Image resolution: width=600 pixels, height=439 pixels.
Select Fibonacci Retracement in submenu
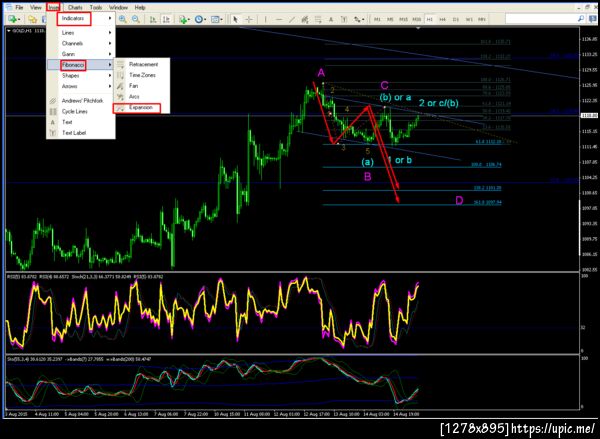142,64
